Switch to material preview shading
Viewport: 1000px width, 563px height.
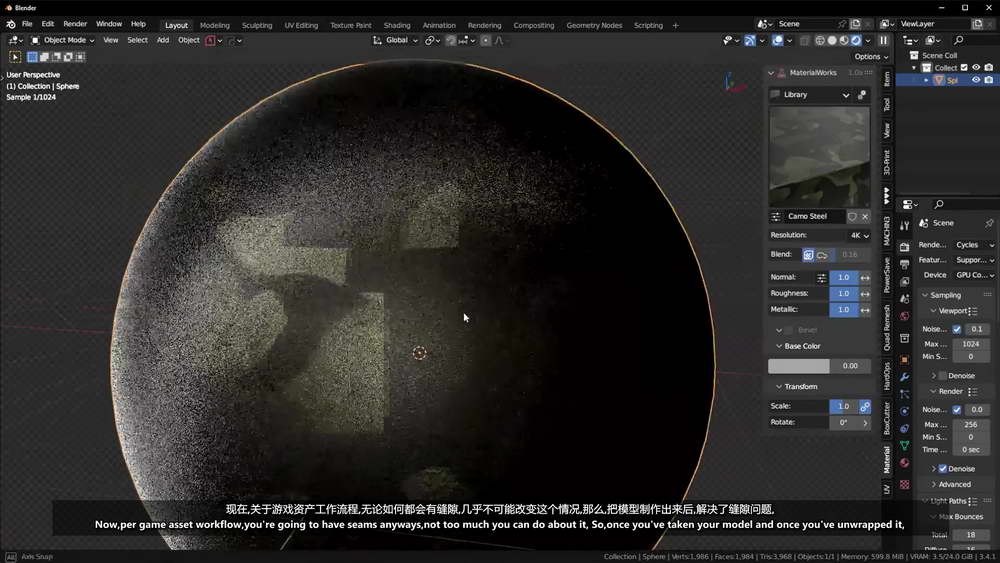(x=844, y=40)
